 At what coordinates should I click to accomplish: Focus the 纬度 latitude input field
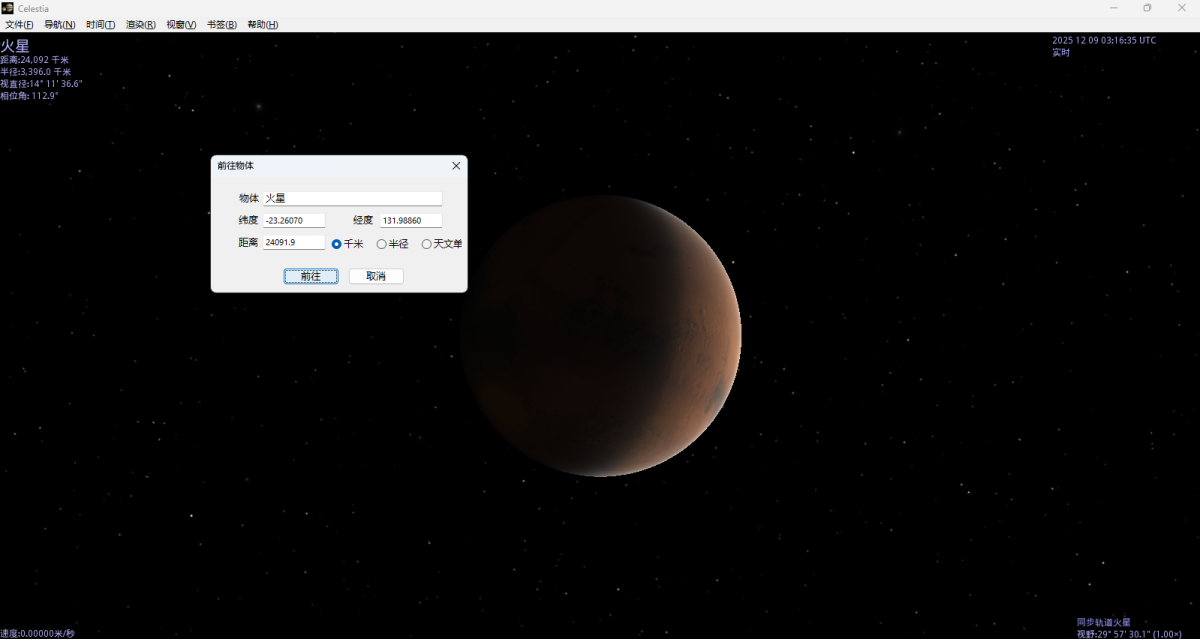click(294, 221)
